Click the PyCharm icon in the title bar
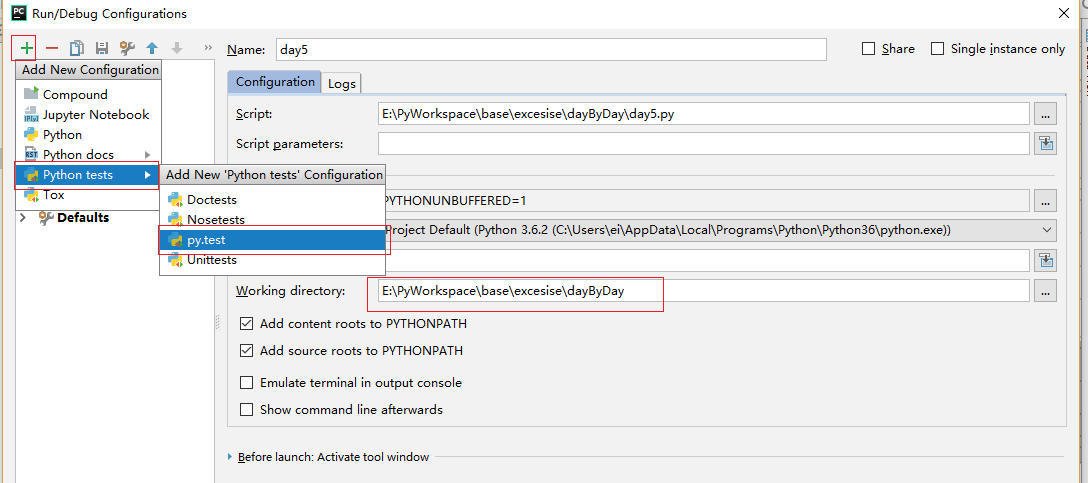The image size is (1088, 483). click(19, 12)
